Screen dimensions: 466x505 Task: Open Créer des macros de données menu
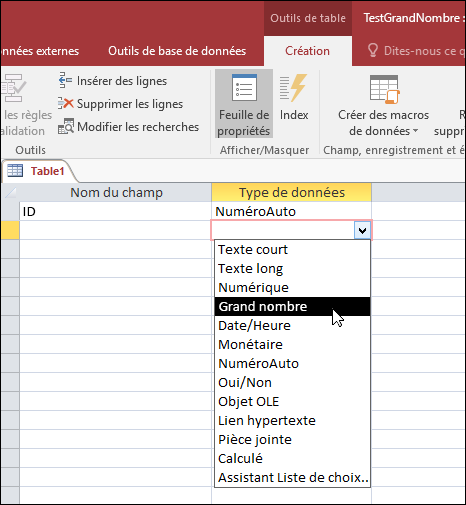pos(383,105)
